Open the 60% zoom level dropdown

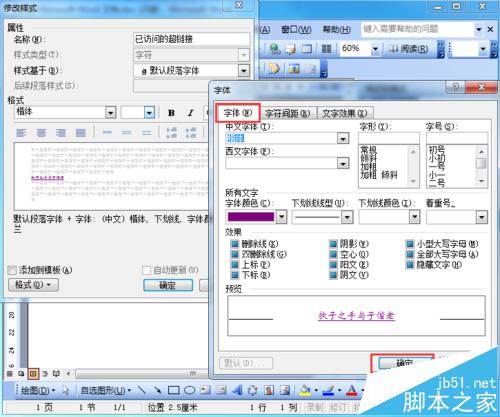pyautogui.click(x=375, y=49)
